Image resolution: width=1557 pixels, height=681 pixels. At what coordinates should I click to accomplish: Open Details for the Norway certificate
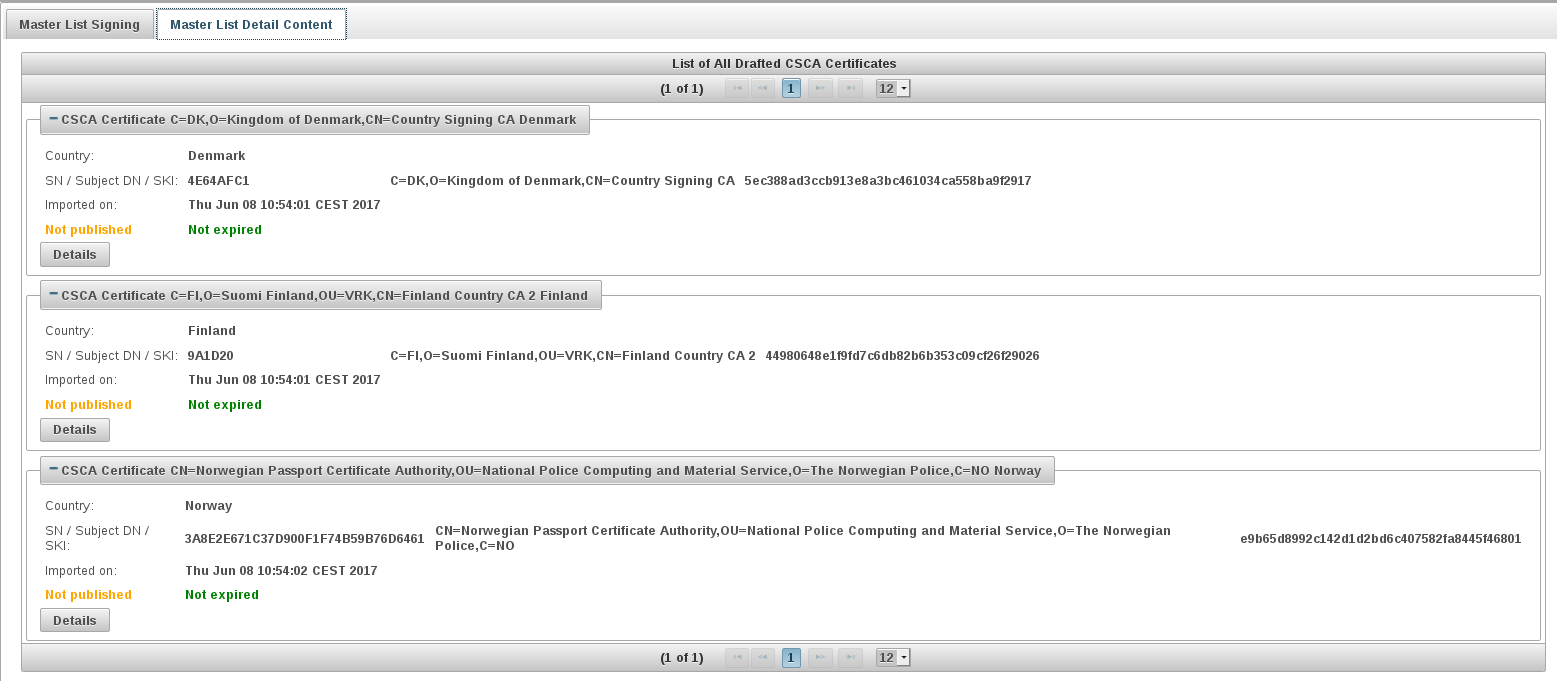(75, 620)
